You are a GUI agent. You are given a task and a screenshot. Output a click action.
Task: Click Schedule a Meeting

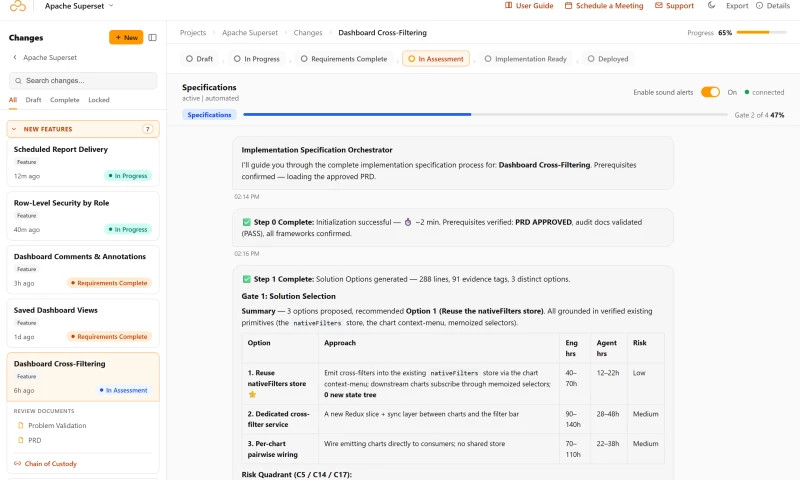click(x=604, y=6)
